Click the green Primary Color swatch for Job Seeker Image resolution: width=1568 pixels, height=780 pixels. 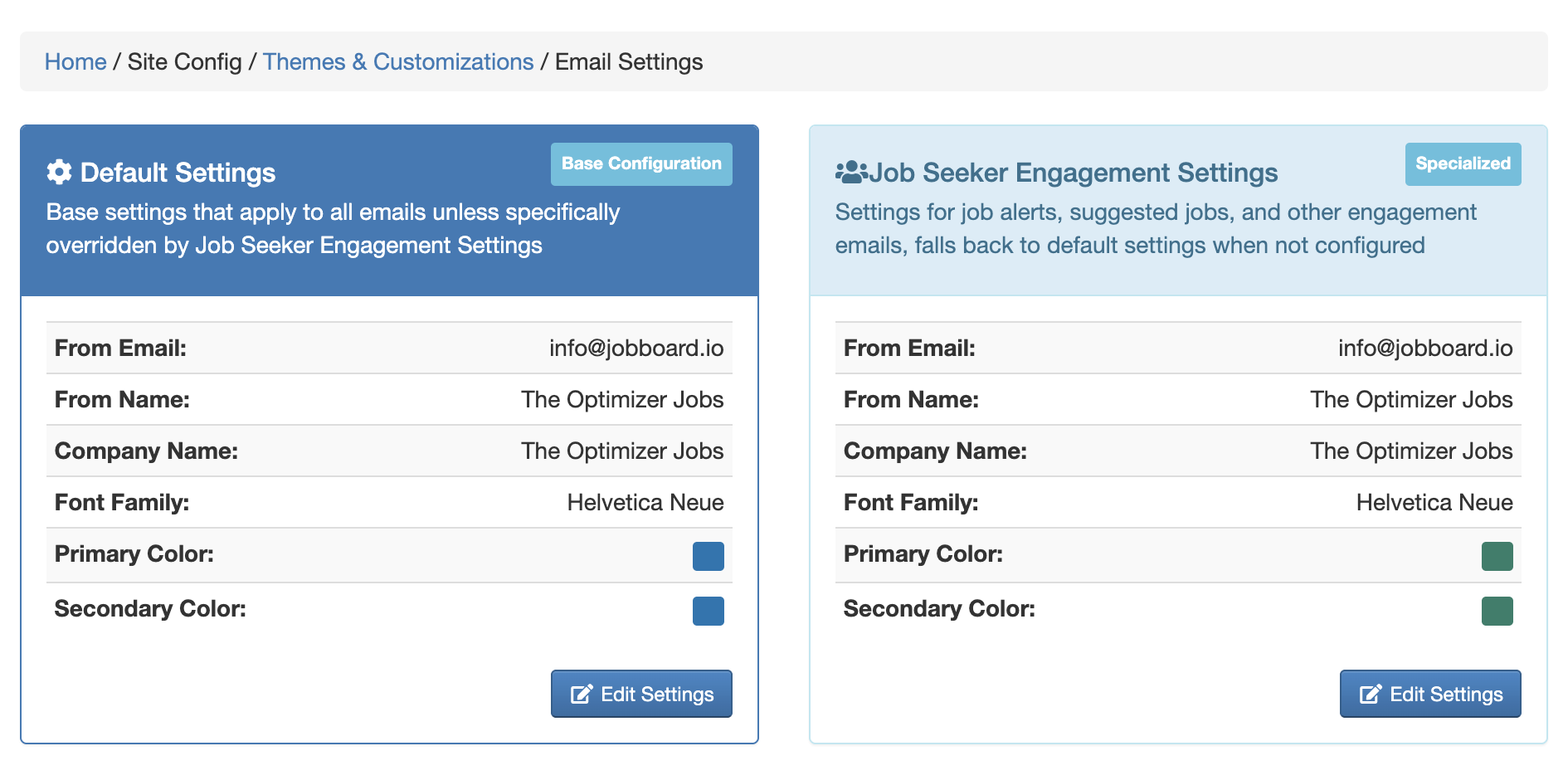pyautogui.click(x=1497, y=556)
